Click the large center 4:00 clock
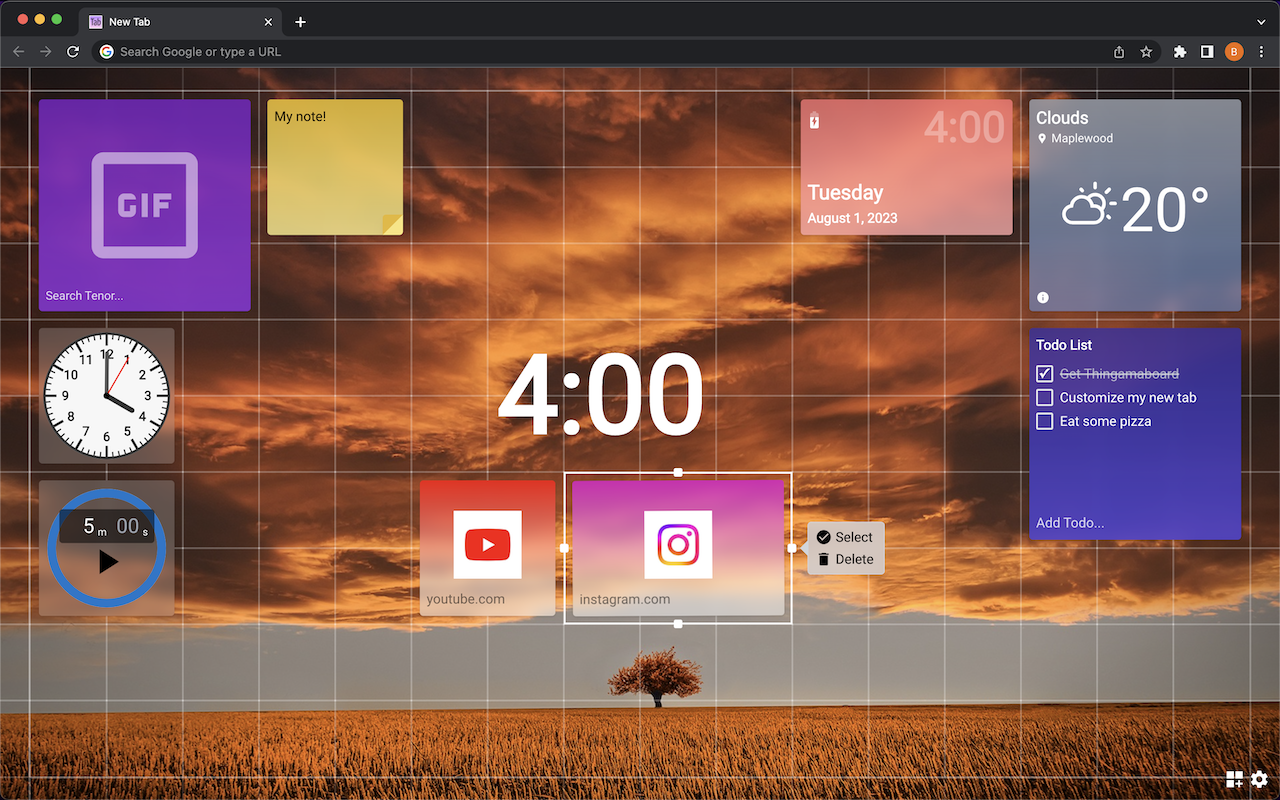1280x800 pixels. coord(600,397)
